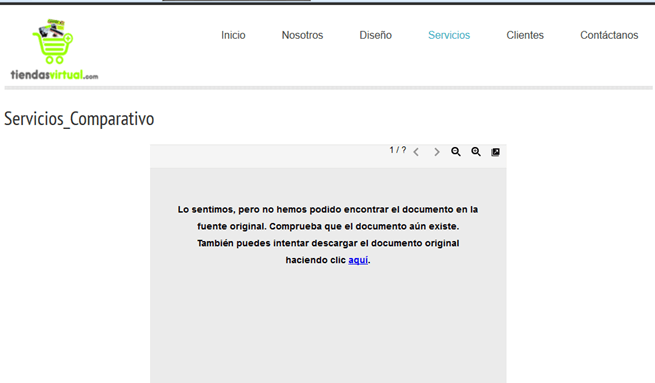655x383 pixels.
Task: Open document in a new window
Action: tap(495, 152)
